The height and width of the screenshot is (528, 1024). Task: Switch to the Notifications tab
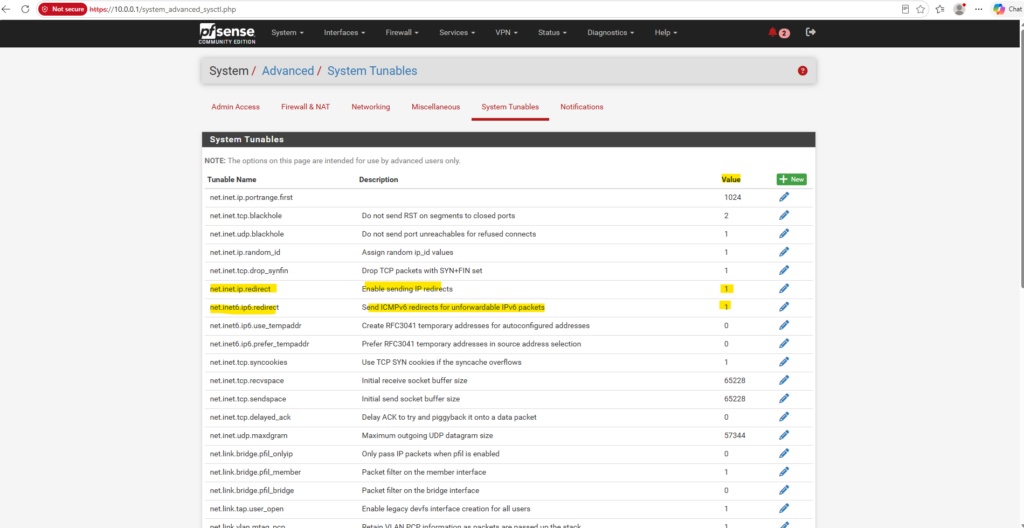pyautogui.click(x=581, y=107)
